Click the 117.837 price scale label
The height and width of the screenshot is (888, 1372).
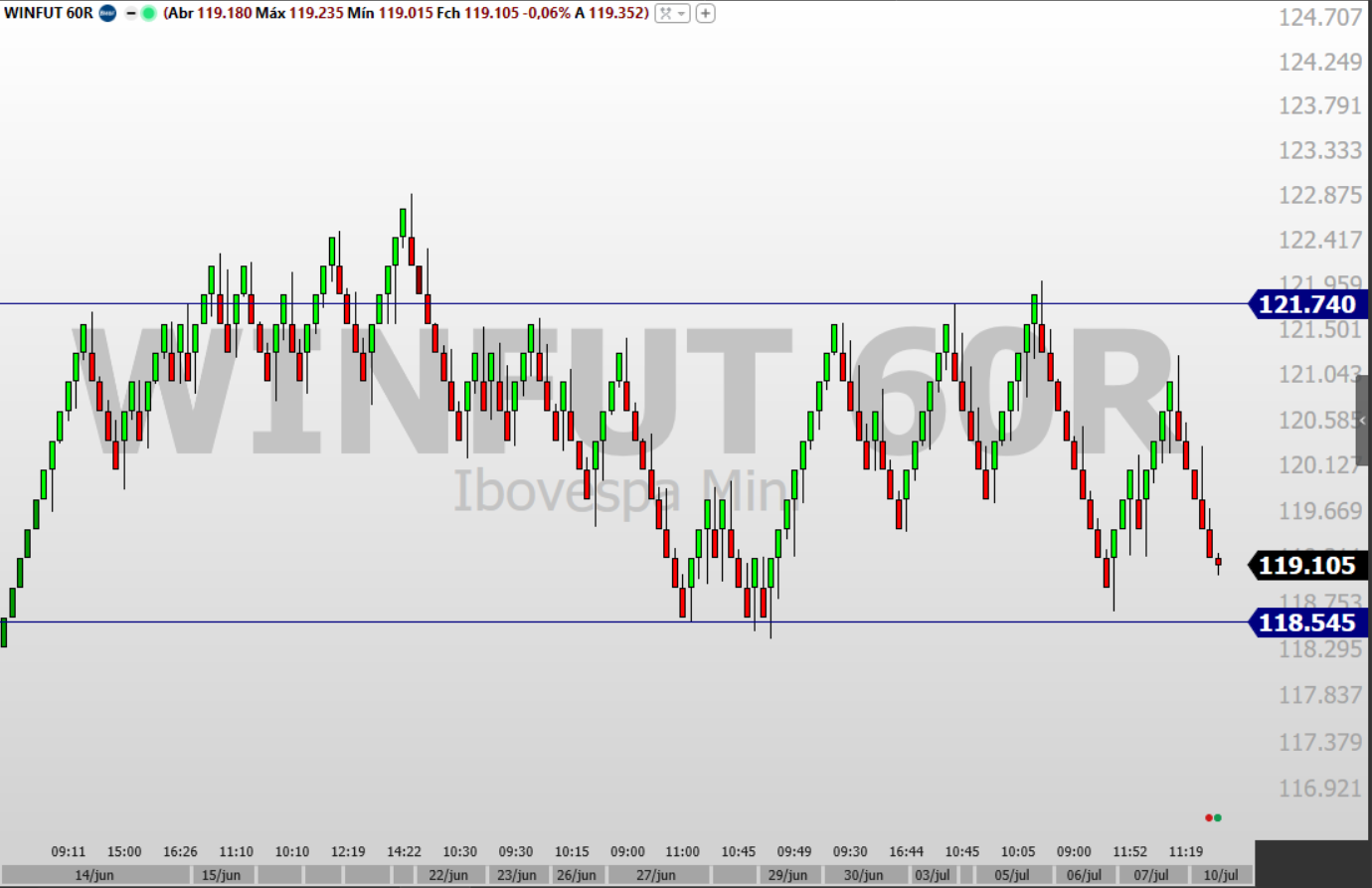pos(1320,695)
